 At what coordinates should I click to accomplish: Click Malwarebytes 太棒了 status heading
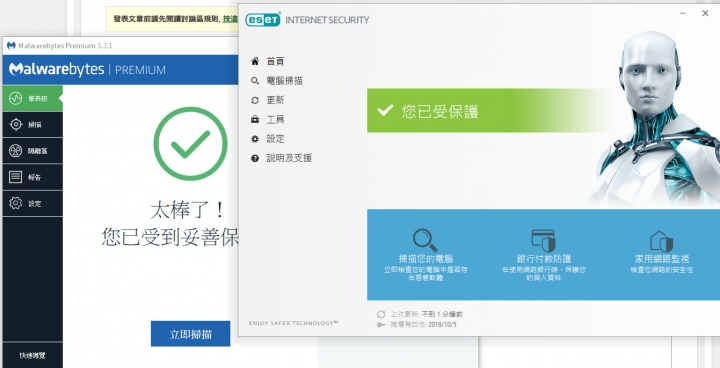[188, 210]
